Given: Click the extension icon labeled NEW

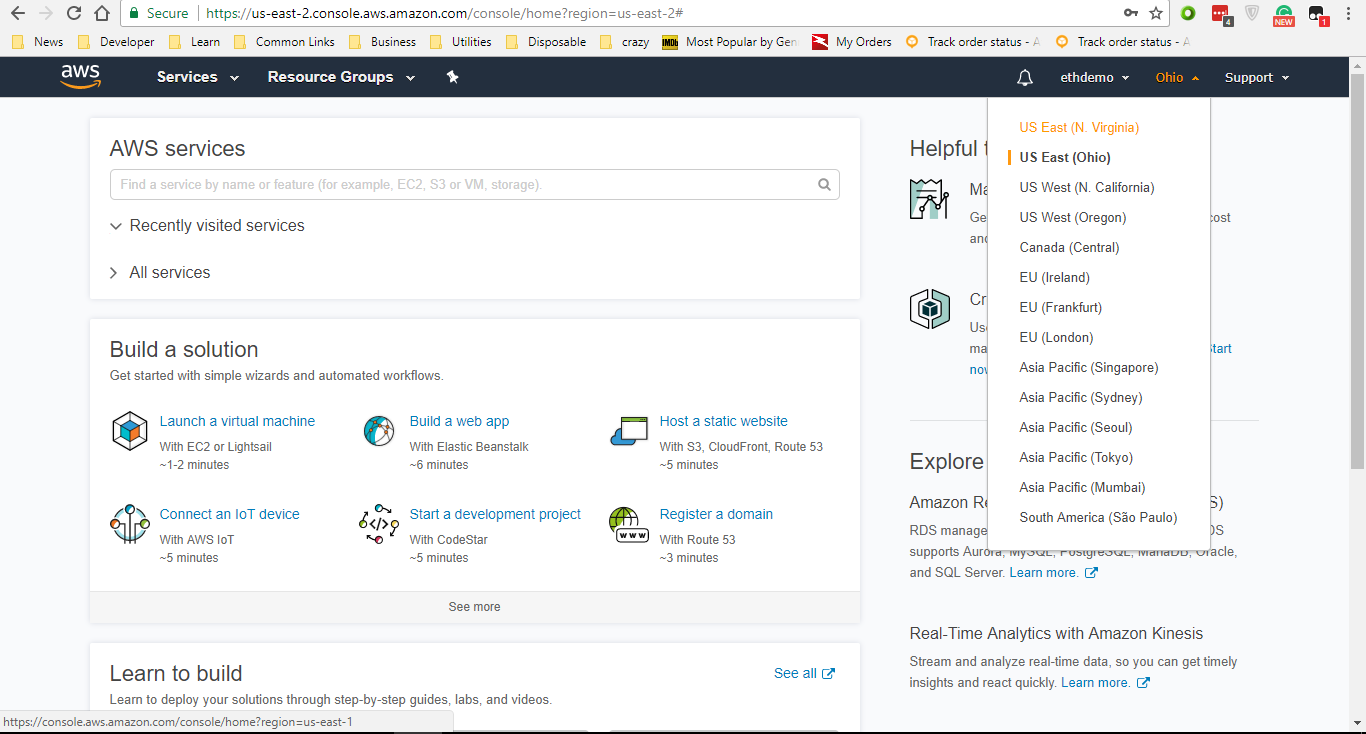Looking at the screenshot, I should (1284, 15).
